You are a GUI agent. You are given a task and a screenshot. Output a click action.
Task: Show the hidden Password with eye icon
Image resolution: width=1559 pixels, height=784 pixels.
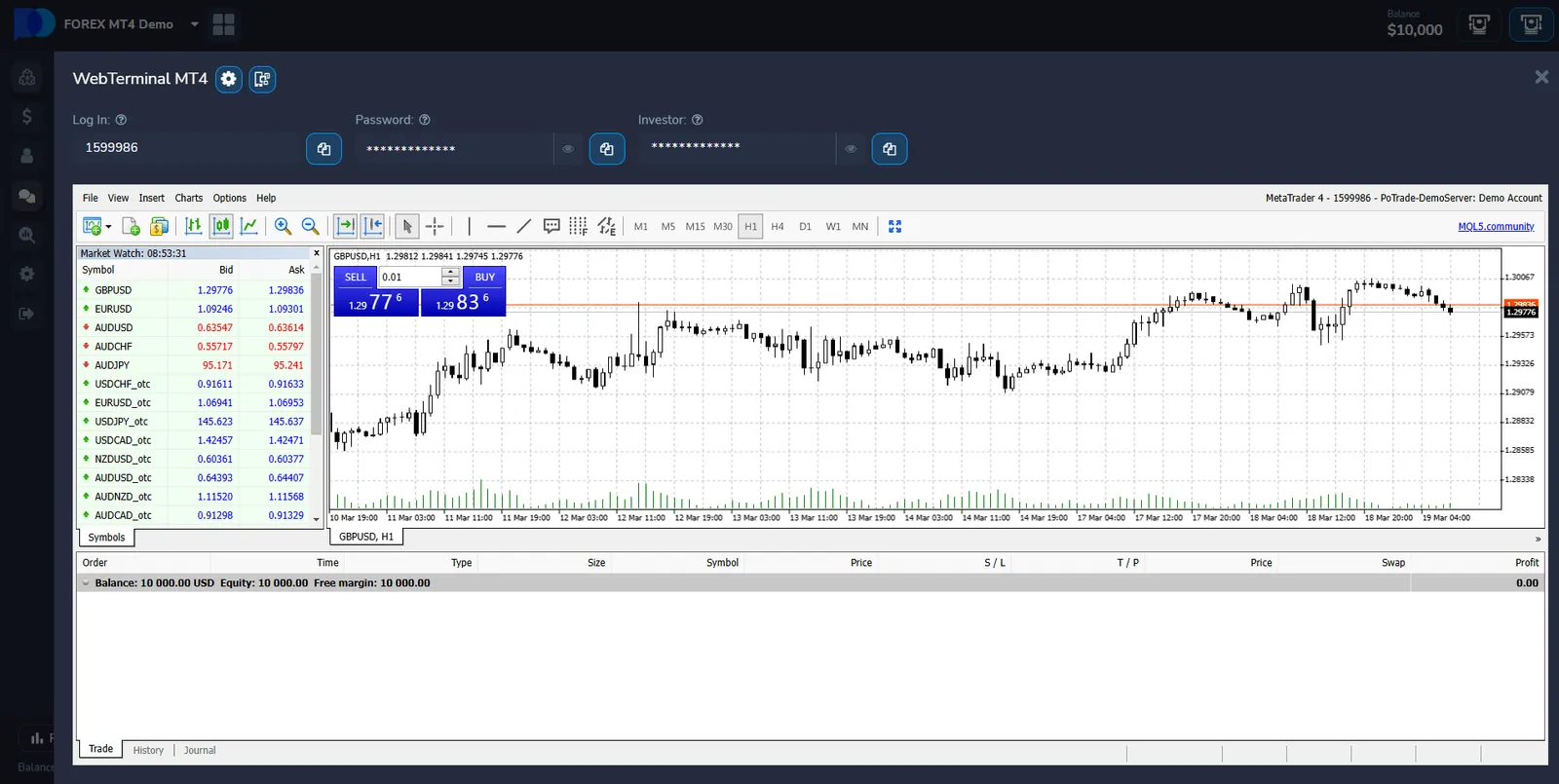click(x=568, y=149)
